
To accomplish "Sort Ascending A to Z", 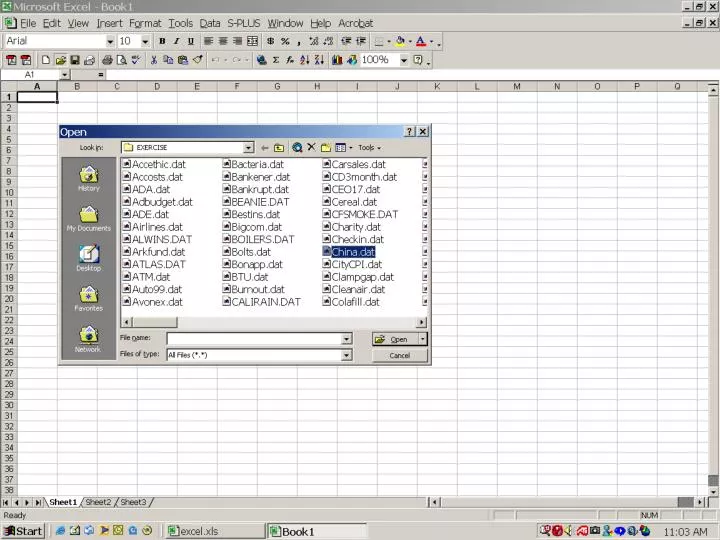I will point(304,60).
